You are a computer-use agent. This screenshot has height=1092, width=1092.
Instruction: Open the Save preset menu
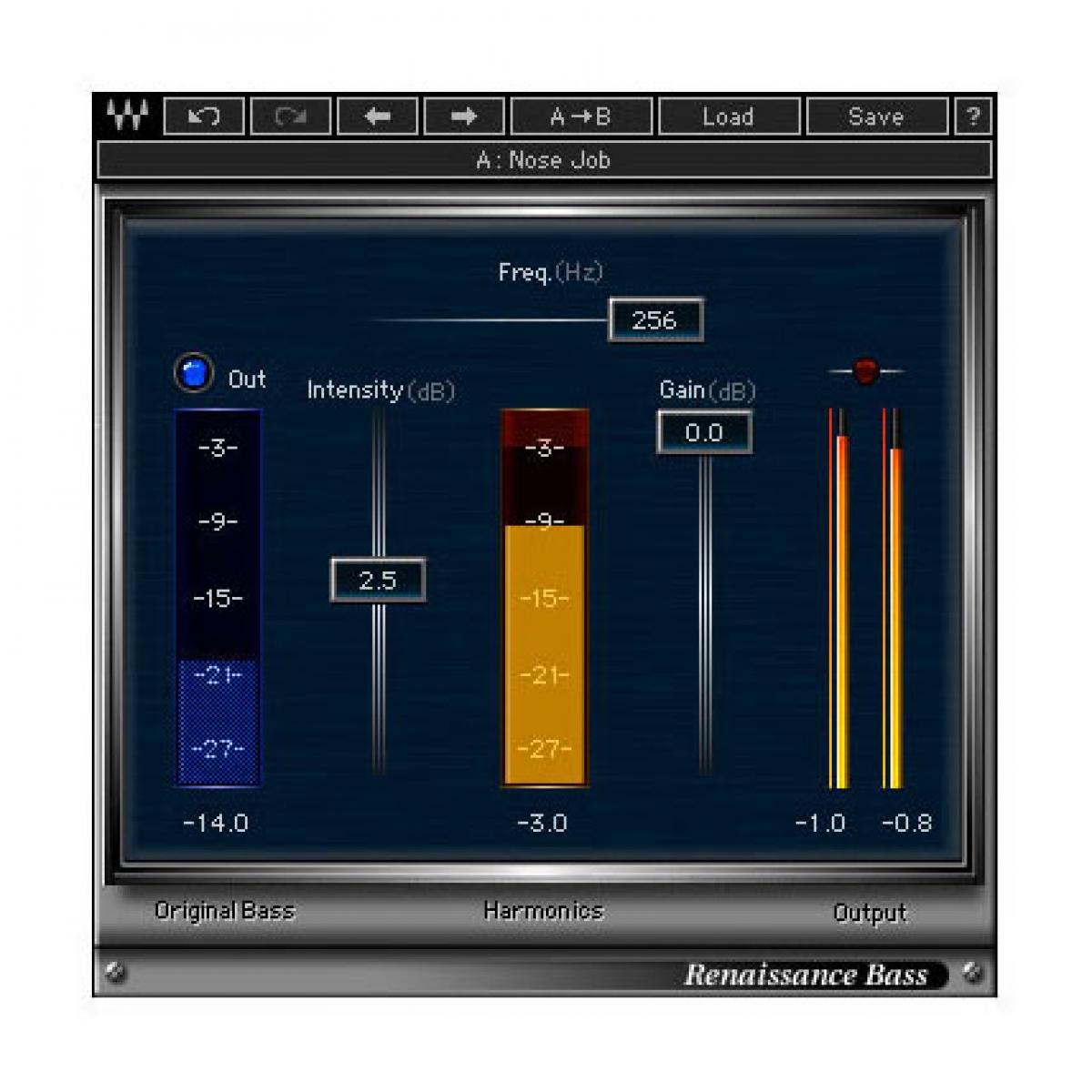coord(876,116)
